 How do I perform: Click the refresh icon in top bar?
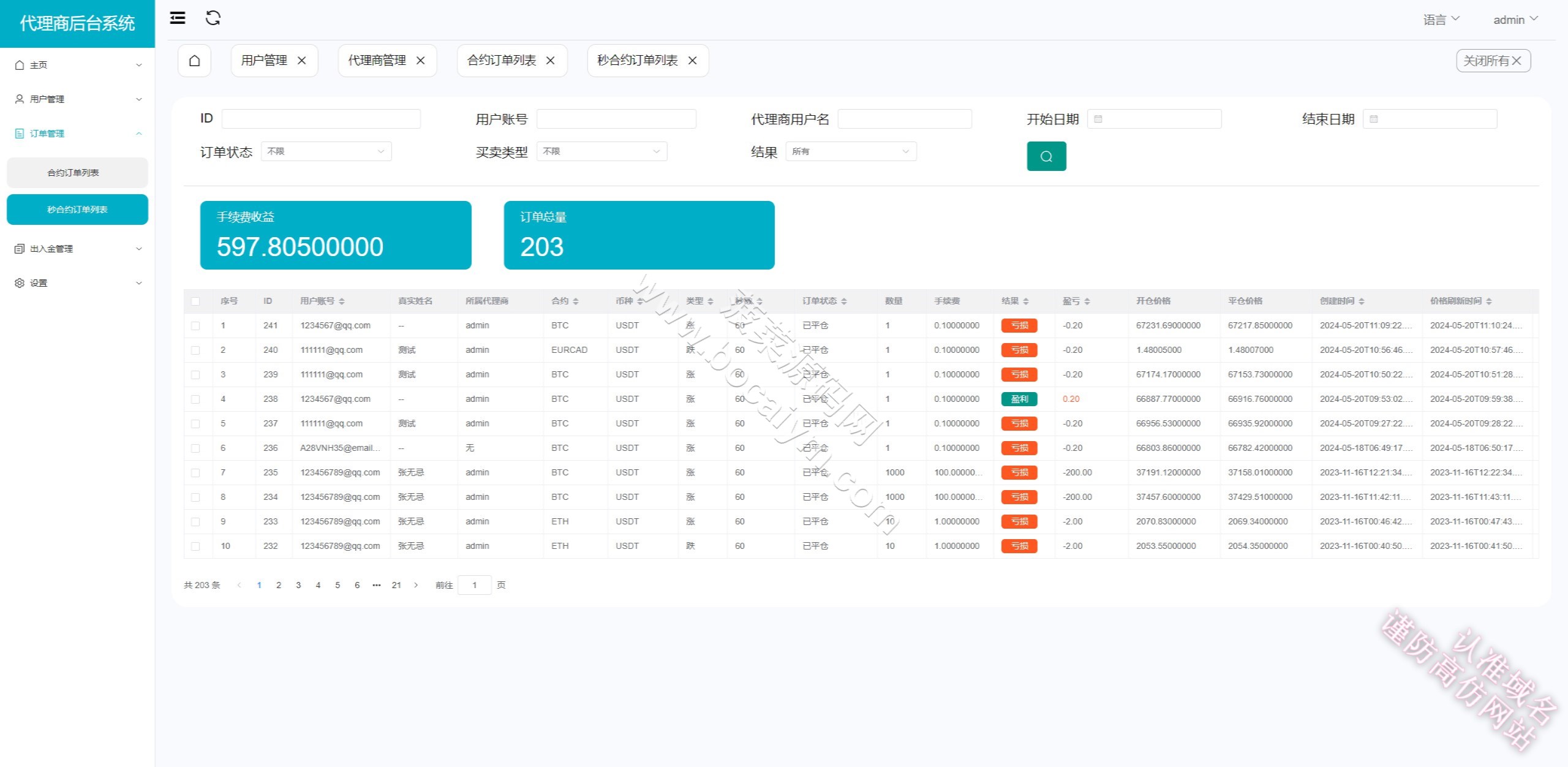click(x=213, y=18)
